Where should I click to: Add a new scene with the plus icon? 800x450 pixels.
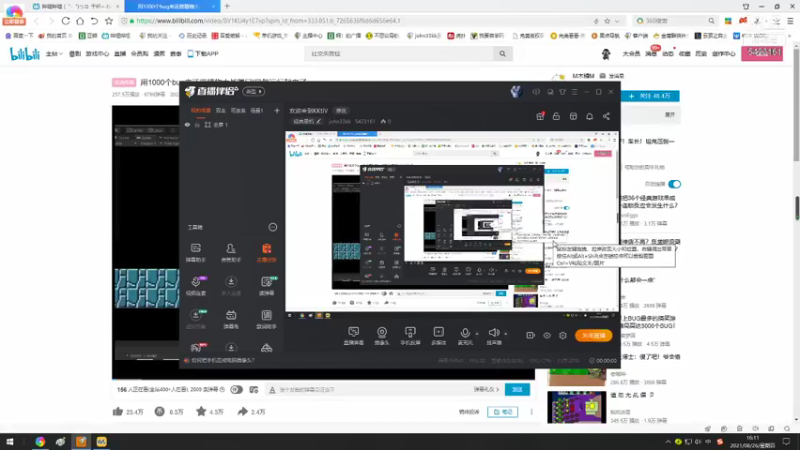click(x=277, y=110)
